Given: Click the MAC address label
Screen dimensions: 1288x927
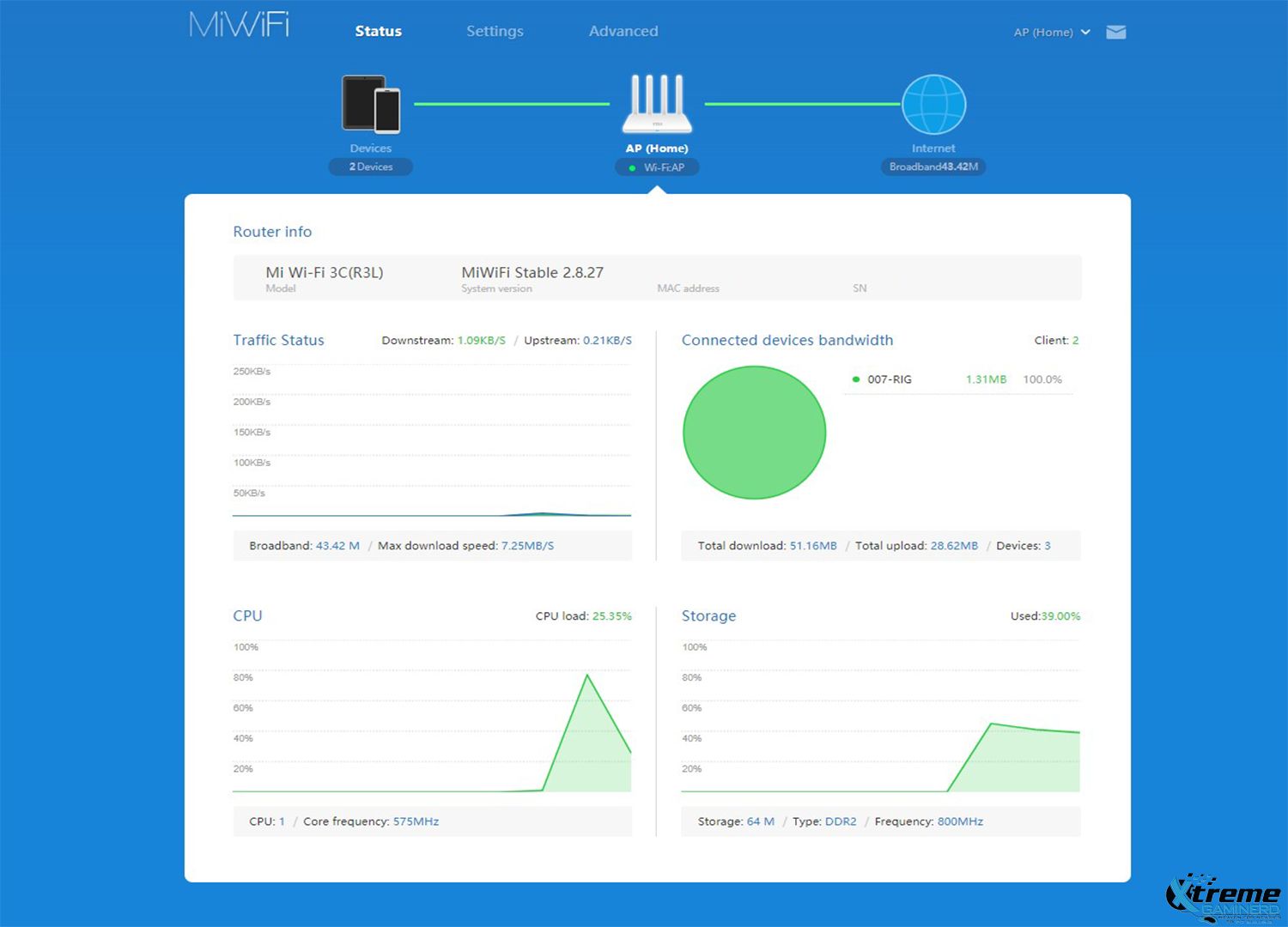Looking at the screenshot, I should (x=688, y=288).
